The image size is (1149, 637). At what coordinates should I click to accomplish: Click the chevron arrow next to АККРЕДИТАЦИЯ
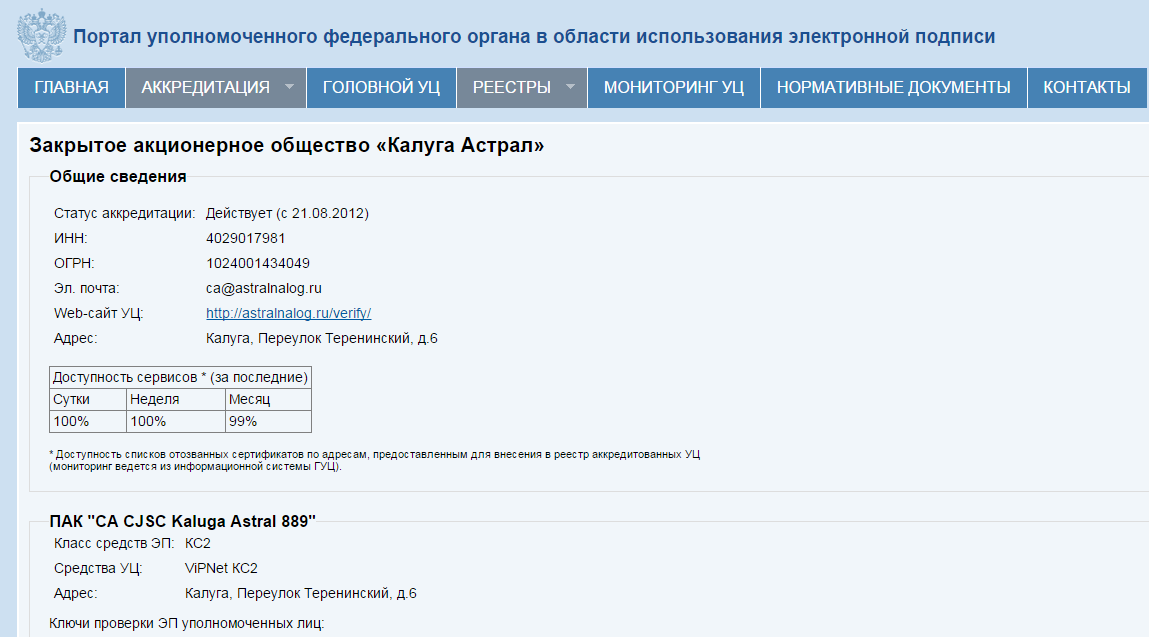[289, 87]
